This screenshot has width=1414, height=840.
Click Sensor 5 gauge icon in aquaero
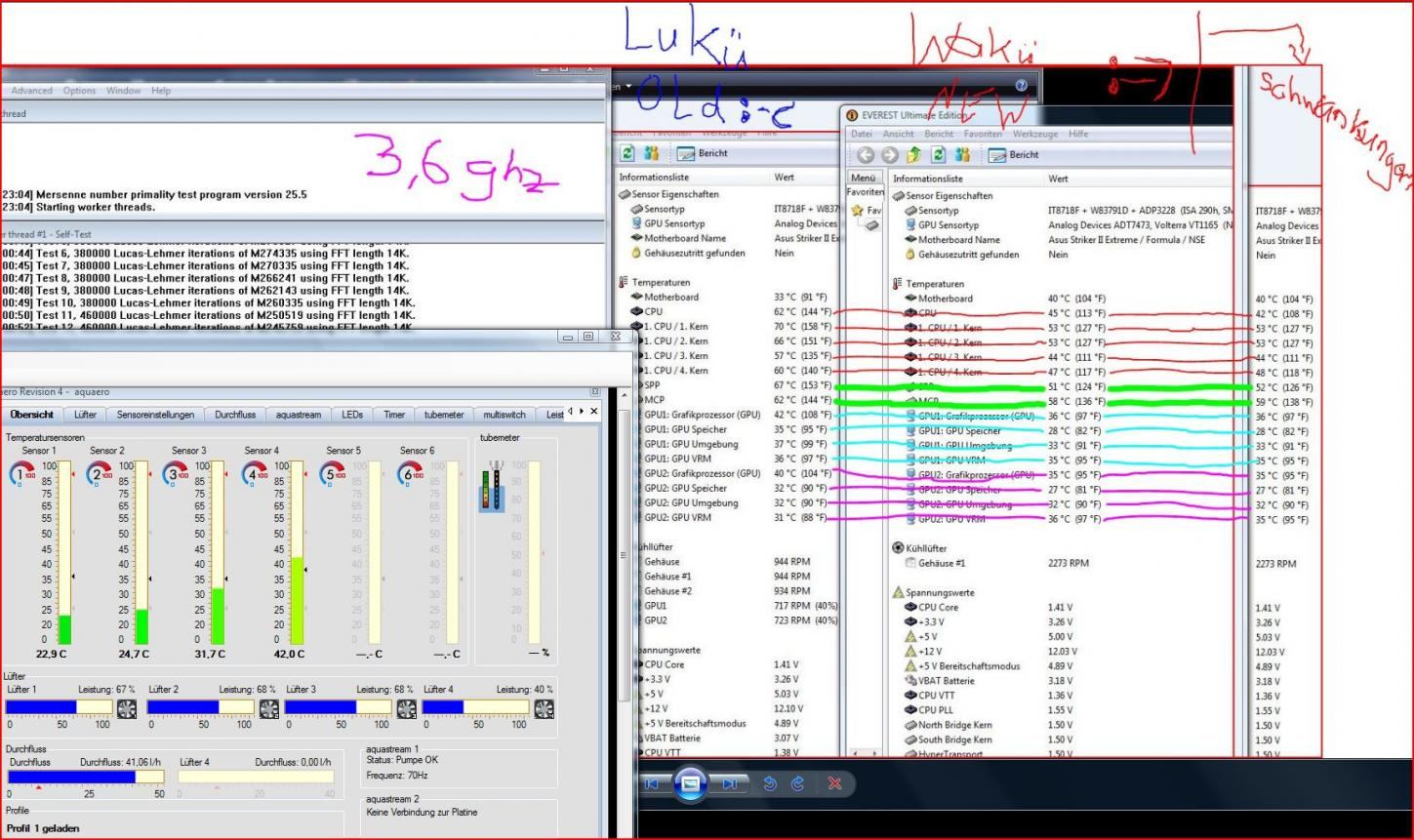[x=332, y=474]
